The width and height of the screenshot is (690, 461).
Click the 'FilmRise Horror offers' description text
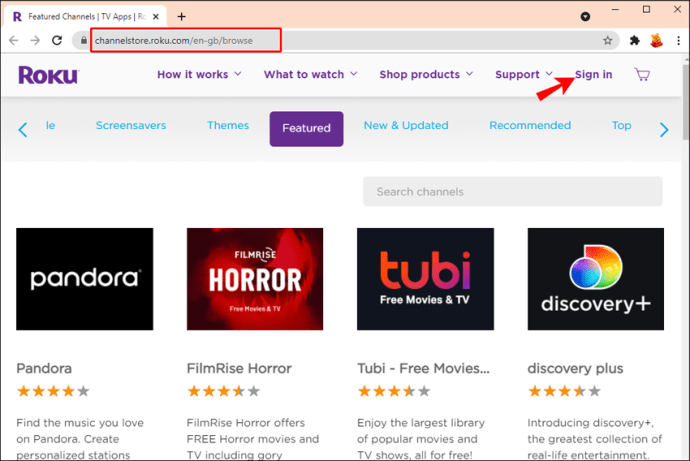(x=253, y=439)
